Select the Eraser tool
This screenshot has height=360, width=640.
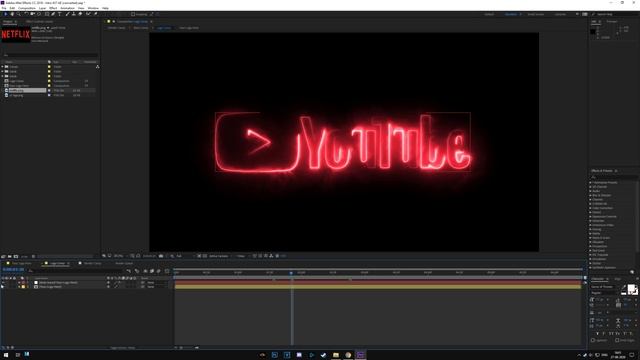pos(80,14)
